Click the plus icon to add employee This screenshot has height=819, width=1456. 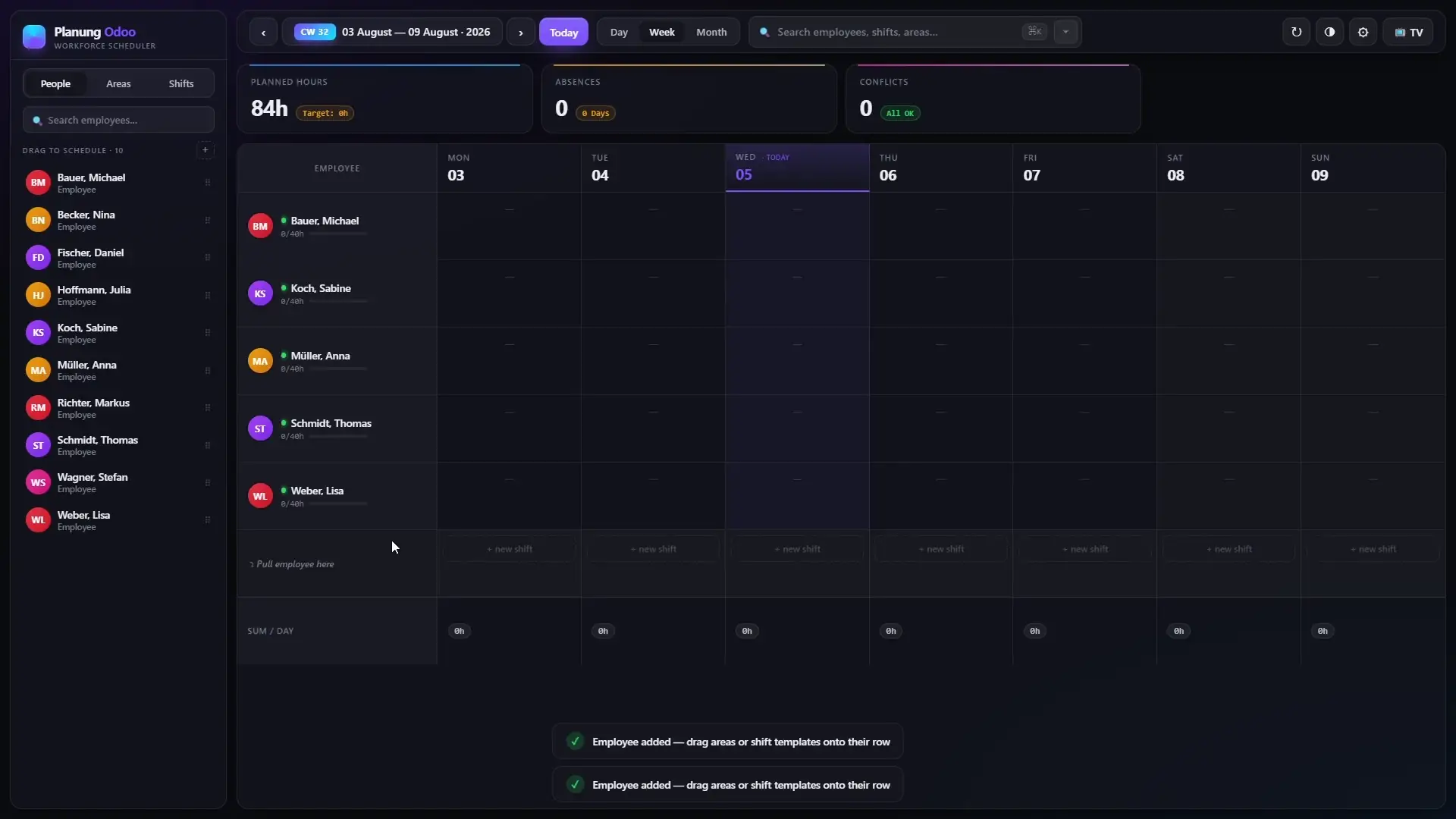(205, 150)
